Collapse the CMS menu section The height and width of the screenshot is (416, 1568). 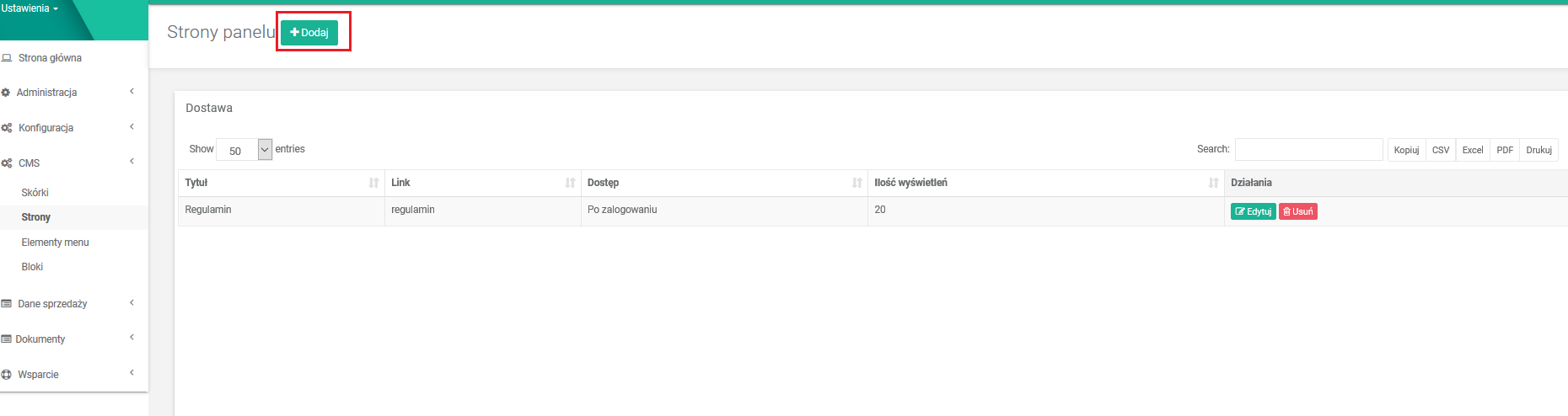[x=132, y=162]
